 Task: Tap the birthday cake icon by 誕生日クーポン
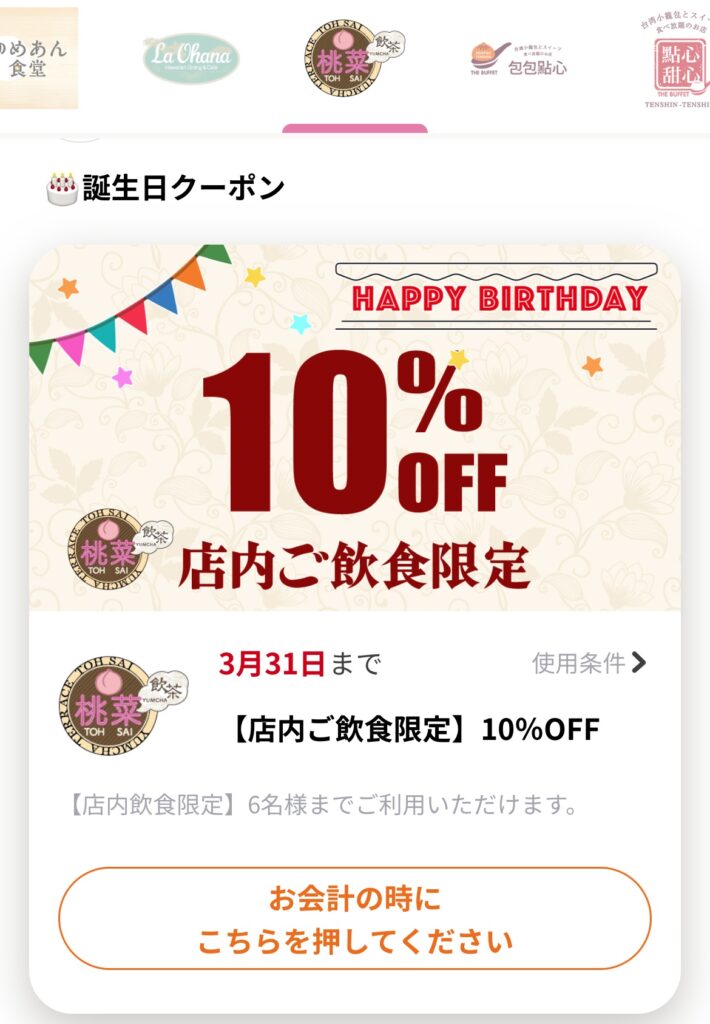tap(62, 189)
